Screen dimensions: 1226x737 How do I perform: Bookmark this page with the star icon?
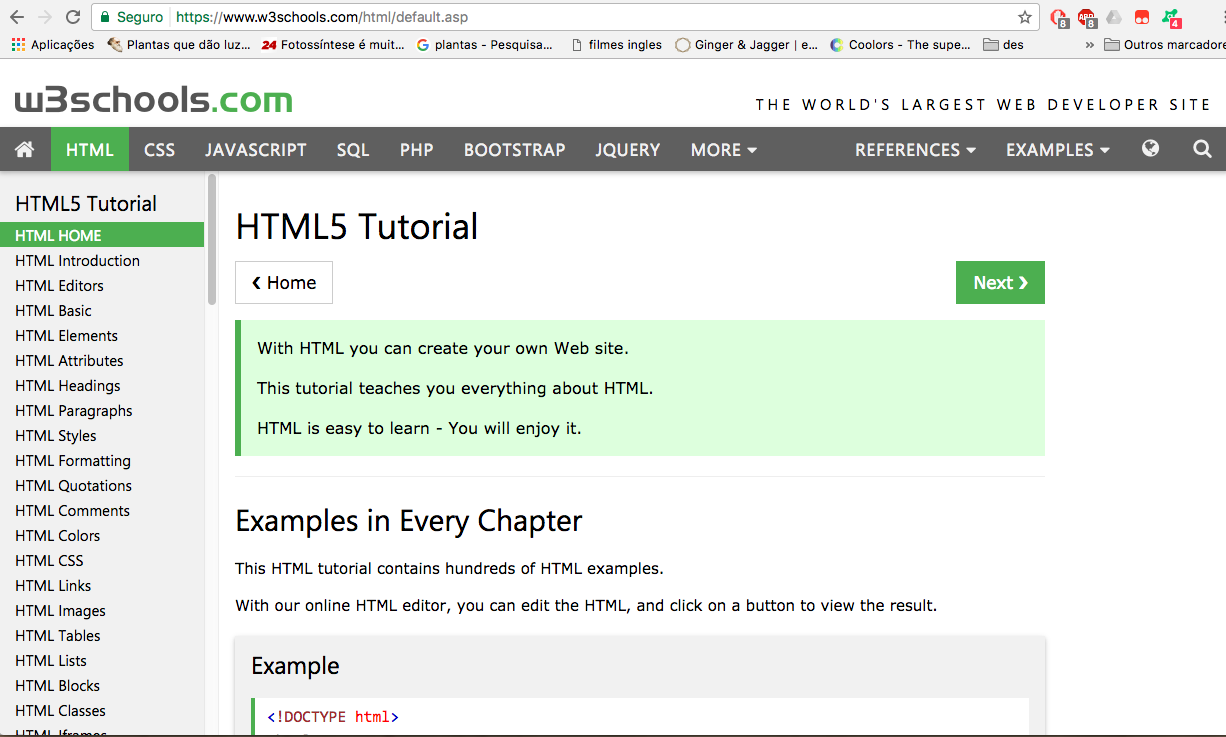click(x=1025, y=17)
